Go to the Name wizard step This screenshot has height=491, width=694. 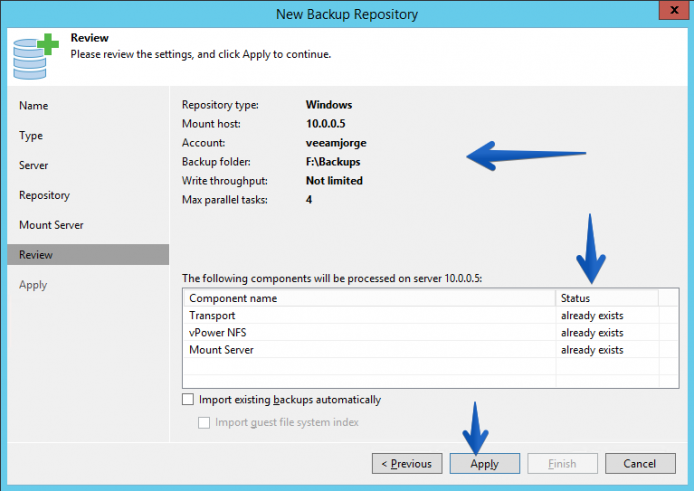coord(34,106)
